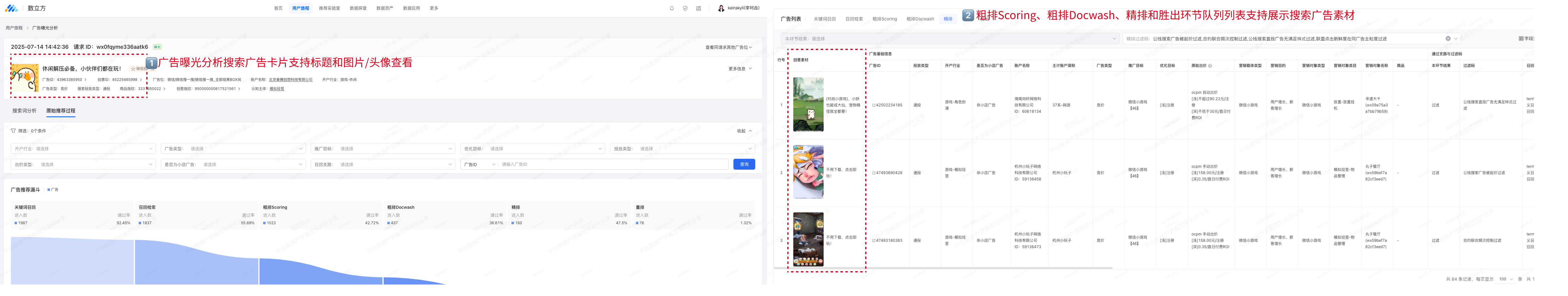Open the 是否为小店广告 dropdown
This screenshot has width=1568, height=296.
pos(233,165)
